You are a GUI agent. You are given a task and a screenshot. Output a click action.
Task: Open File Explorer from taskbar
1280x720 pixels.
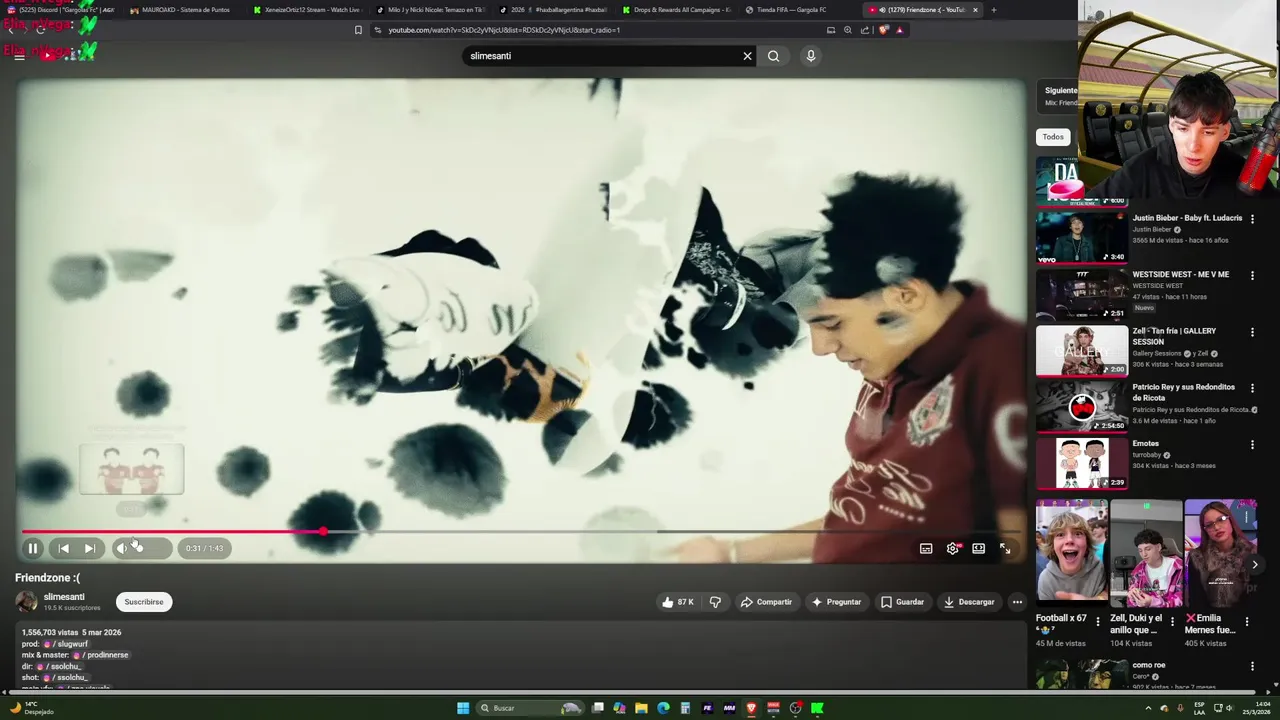coord(641,708)
